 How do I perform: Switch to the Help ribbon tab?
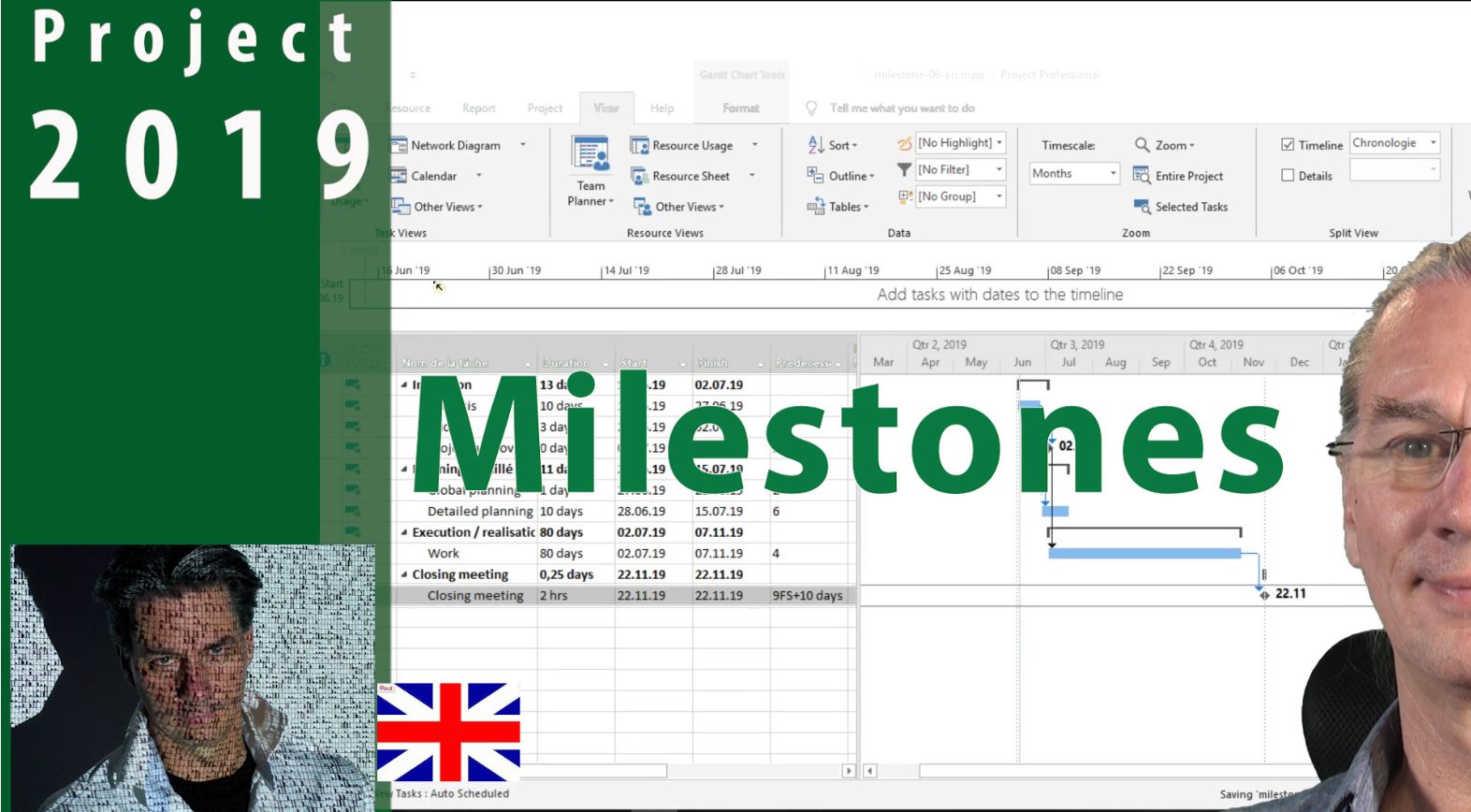pos(662,108)
